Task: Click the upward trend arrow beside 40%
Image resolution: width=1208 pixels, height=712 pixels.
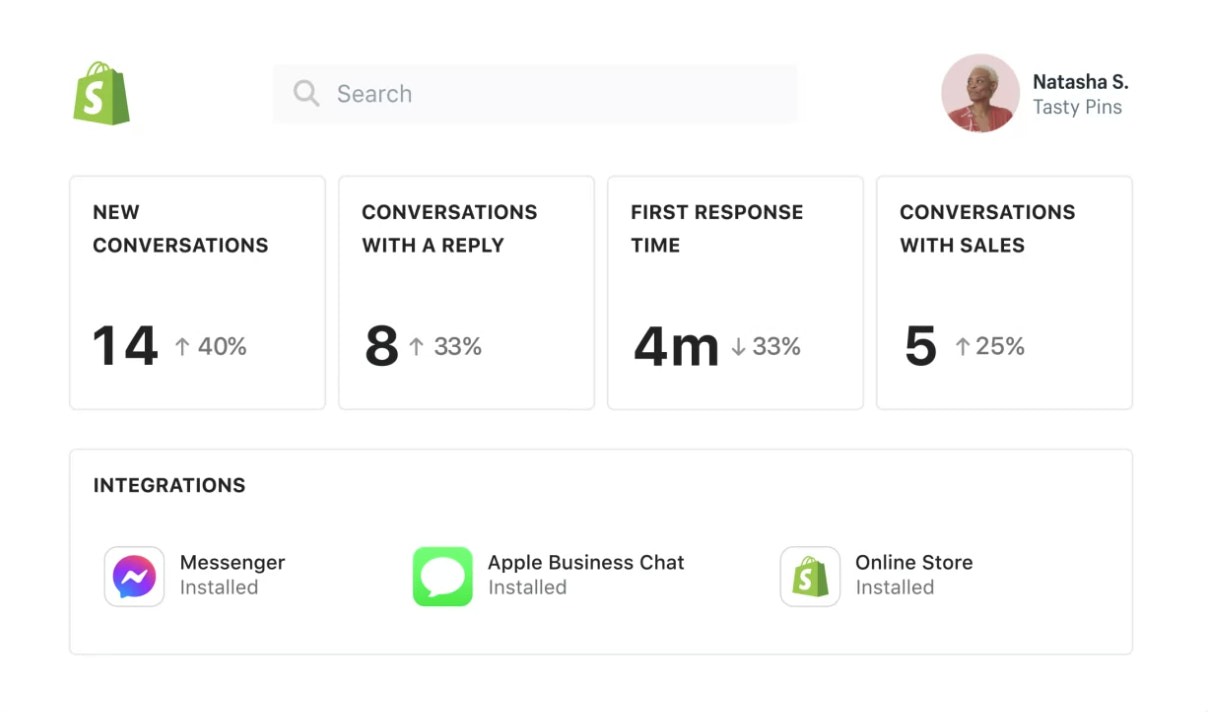Action: coord(182,346)
